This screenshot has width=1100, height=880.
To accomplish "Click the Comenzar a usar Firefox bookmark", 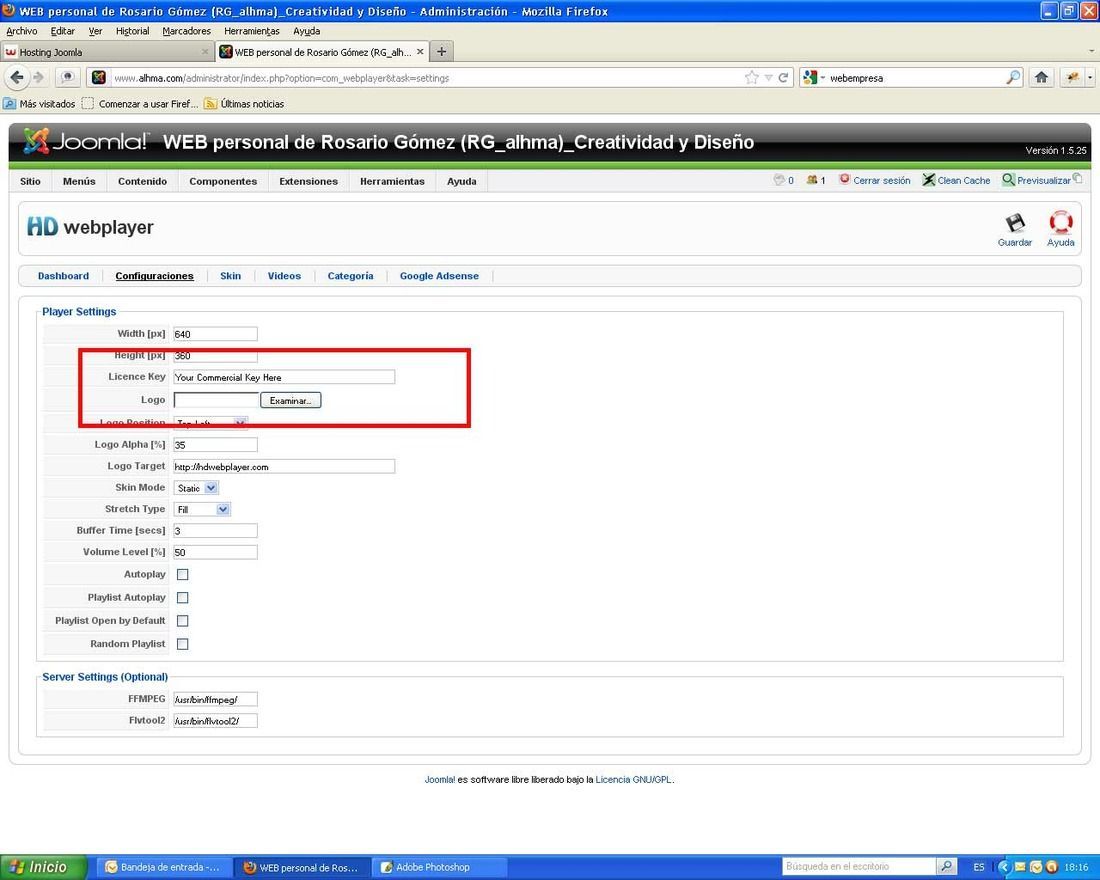I will coord(140,104).
